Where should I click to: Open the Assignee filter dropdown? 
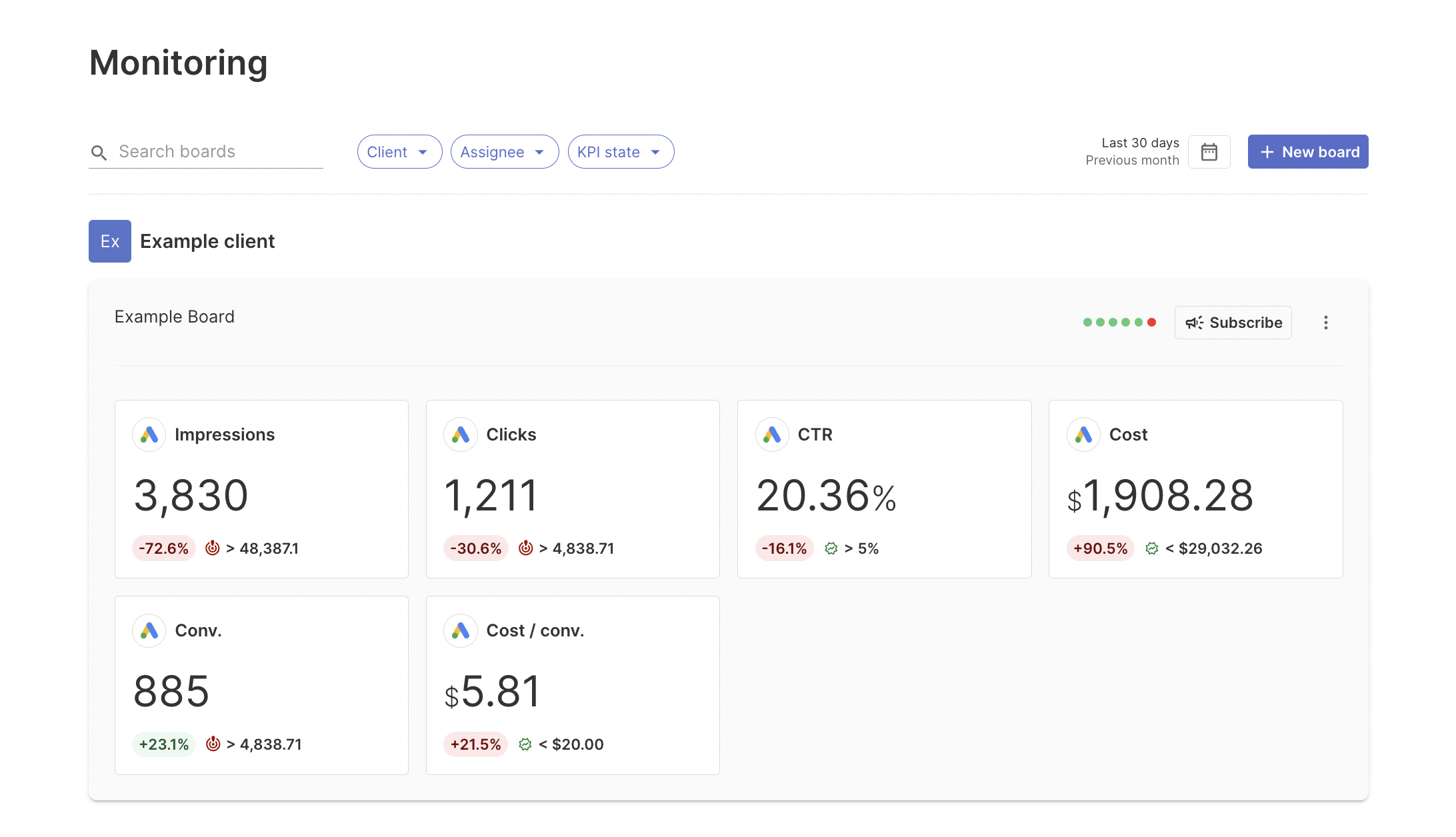pyautogui.click(x=504, y=151)
